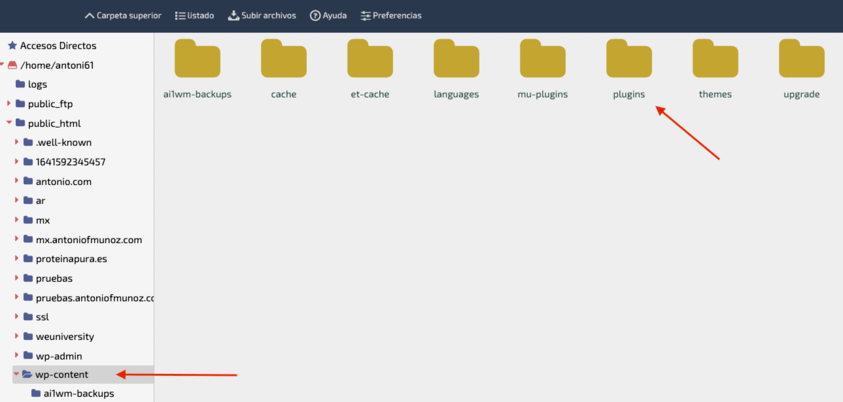Screen dimensions: 843x402
Task: Open the upgrade folder icon
Action: click(x=802, y=58)
